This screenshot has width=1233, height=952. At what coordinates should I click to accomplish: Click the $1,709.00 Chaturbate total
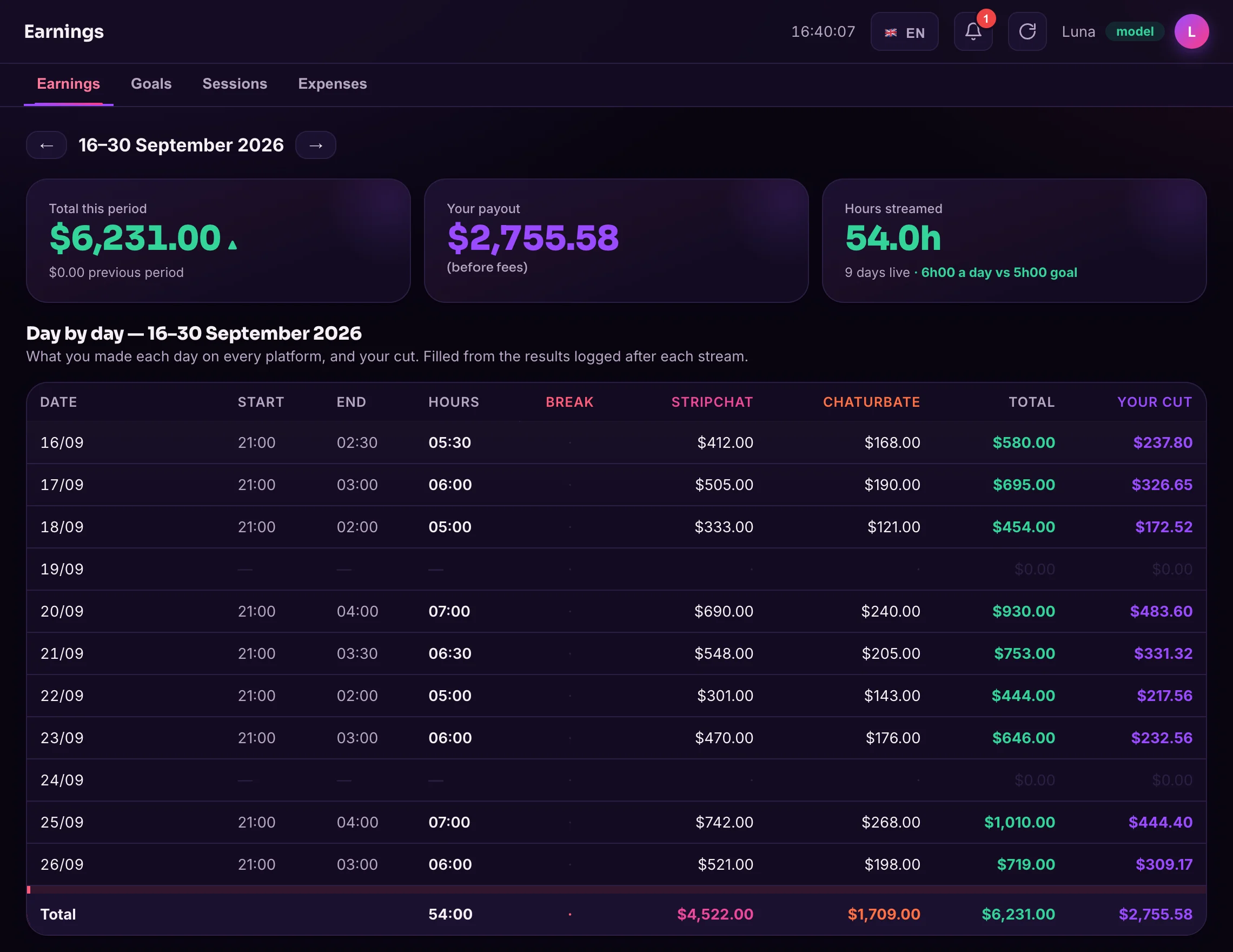pyautogui.click(x=884, y=914)
